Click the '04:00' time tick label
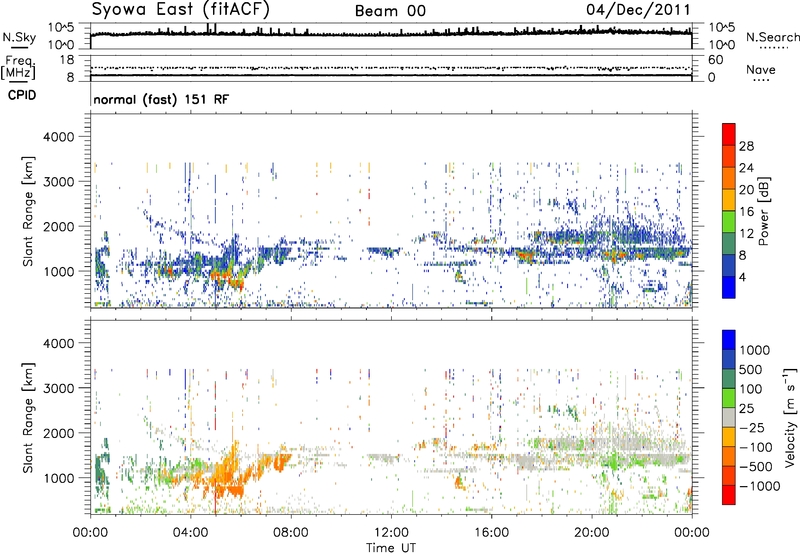 190,533
